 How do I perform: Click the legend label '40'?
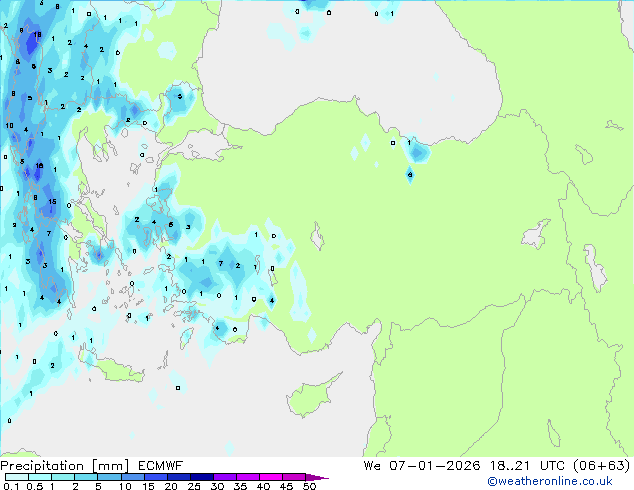tap(263, 486)
